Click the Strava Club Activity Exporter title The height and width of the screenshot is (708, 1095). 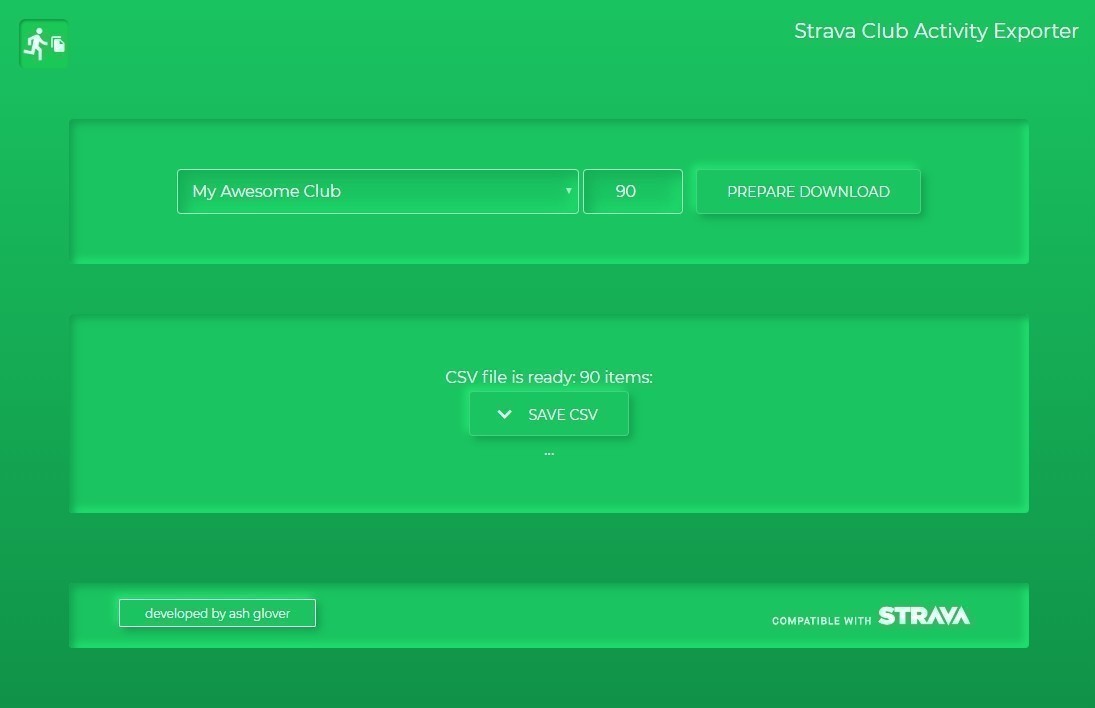coord(936,31)
